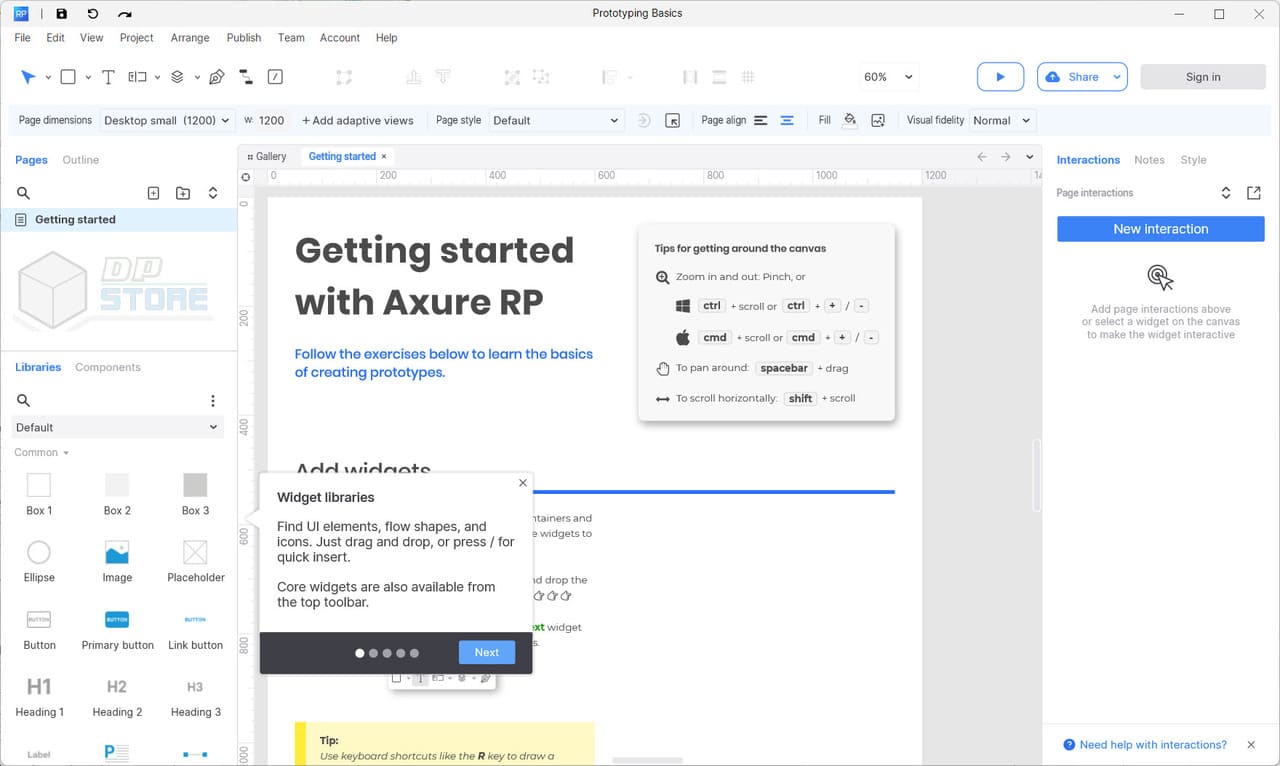Open the library Default dropdown
1280x766 pixels.
click(117, 427)
